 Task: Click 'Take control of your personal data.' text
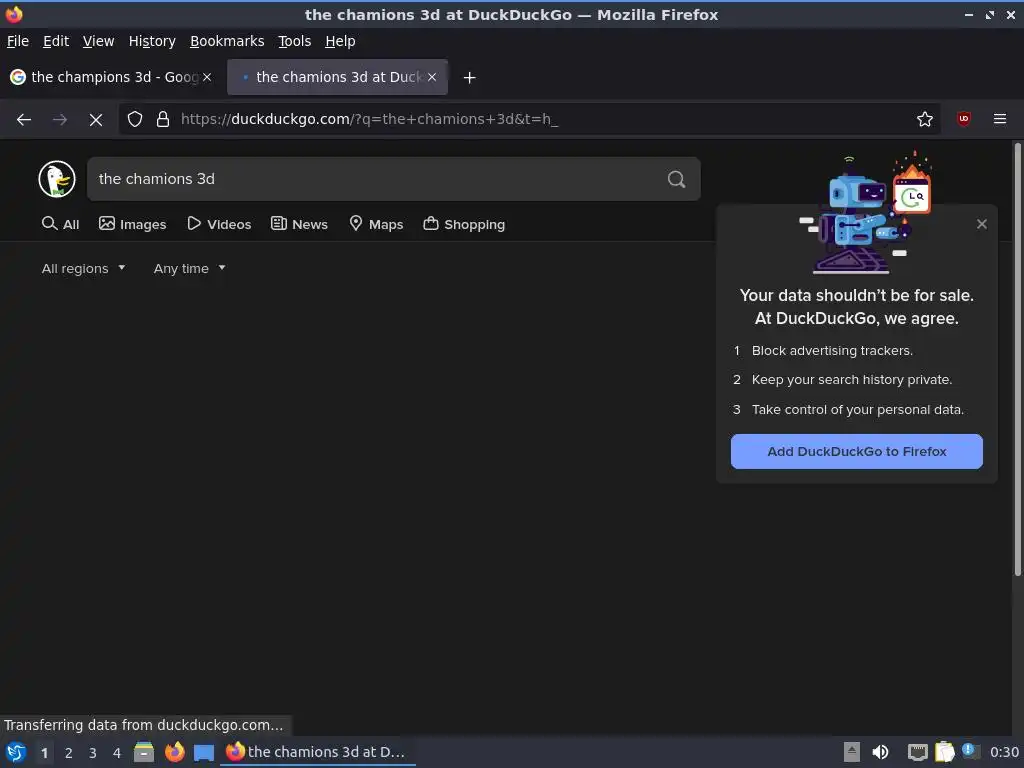(857, 409)
